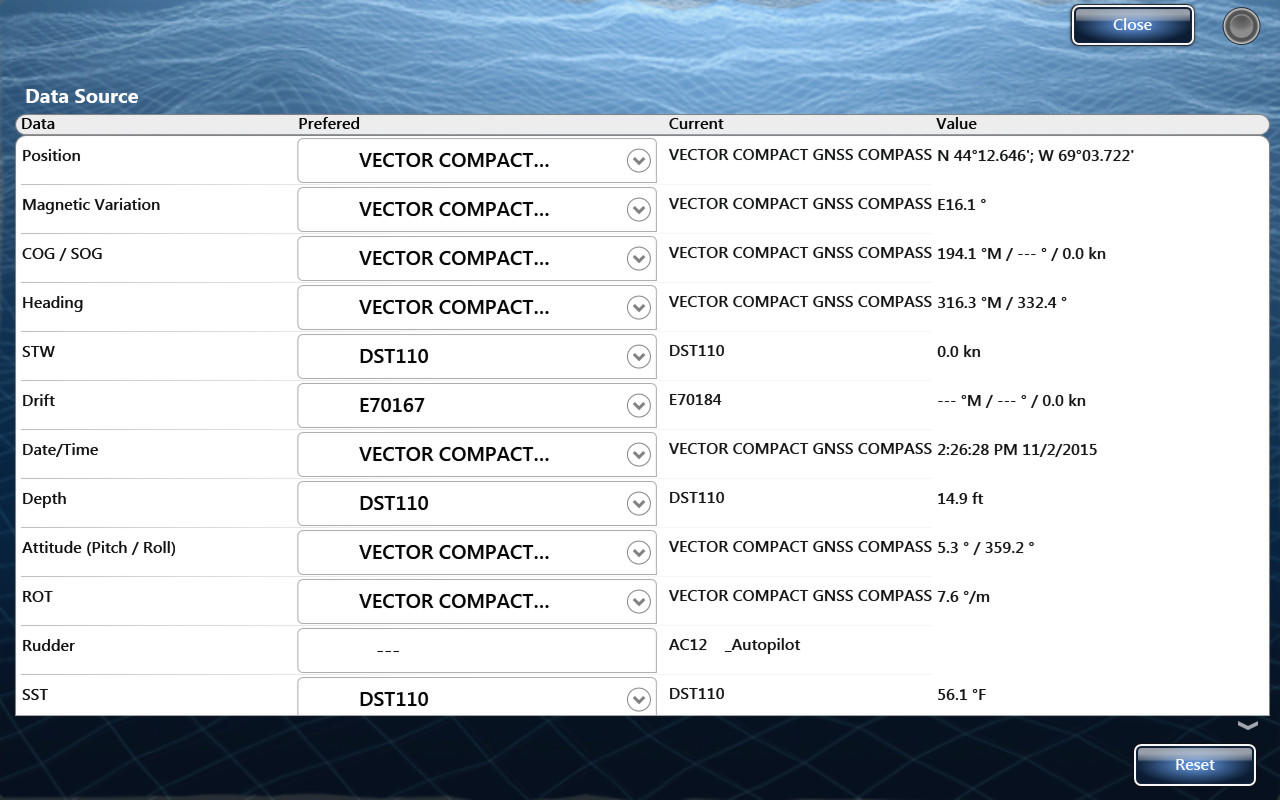Viewport: 1280px width, 800px height.
Task: Click the Position row label
Action: tap(51, 155)
